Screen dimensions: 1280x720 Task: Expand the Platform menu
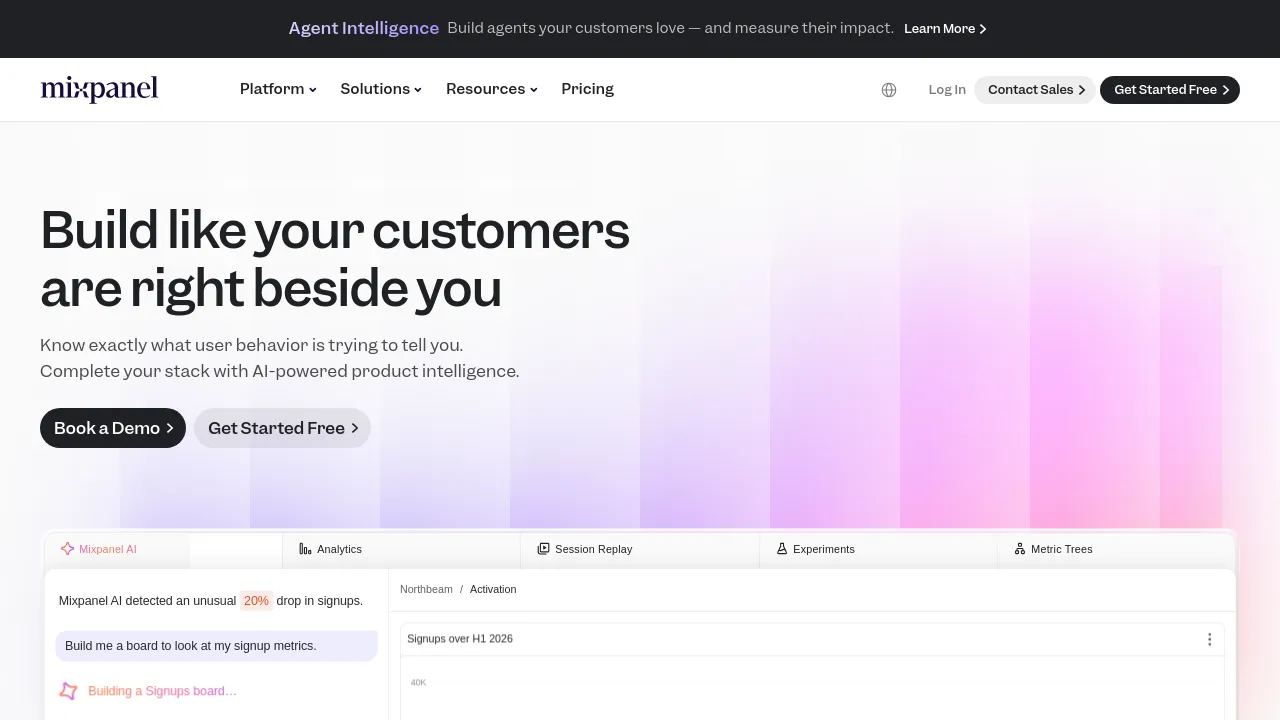click(x=278, y=89)
